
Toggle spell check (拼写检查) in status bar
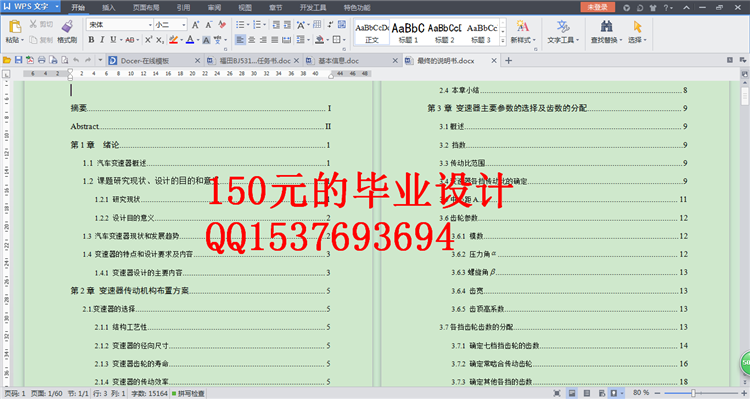188,393
